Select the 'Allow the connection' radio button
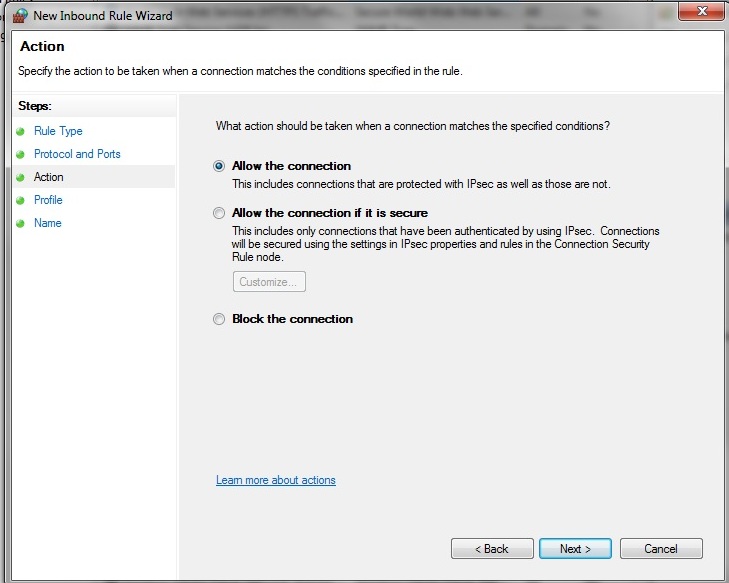The image size is (729, 583). [x=219, y=166]
